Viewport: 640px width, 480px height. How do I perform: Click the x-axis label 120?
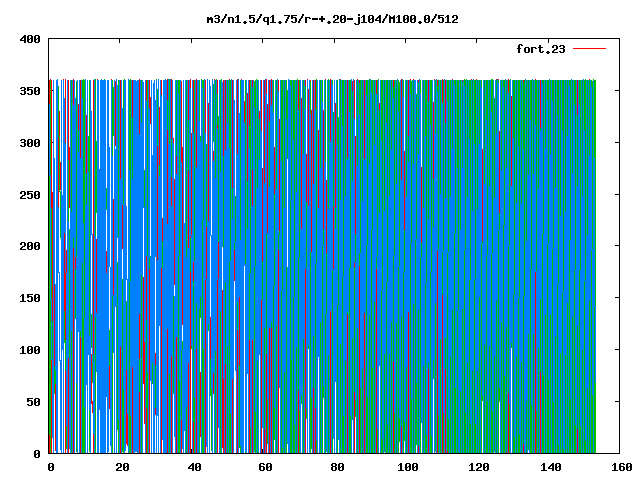click(x=479, y=467)
